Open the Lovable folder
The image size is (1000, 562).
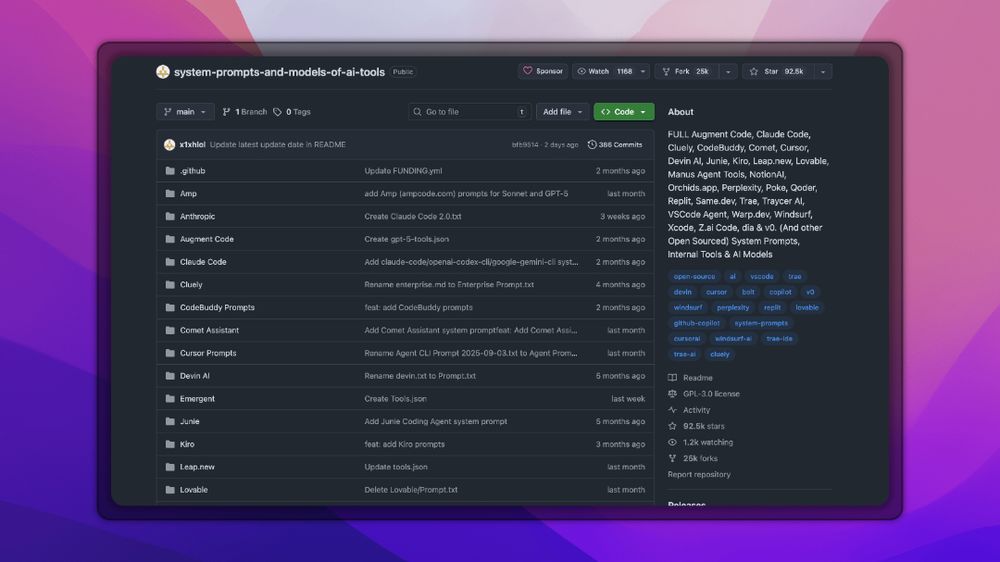coord(193,490)
